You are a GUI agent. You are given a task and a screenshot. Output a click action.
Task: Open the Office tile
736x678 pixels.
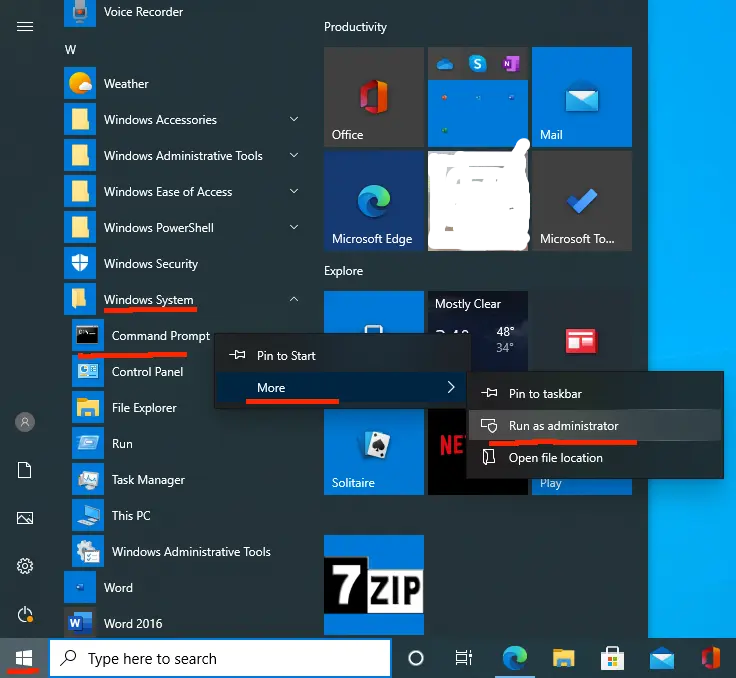point(374,97)
